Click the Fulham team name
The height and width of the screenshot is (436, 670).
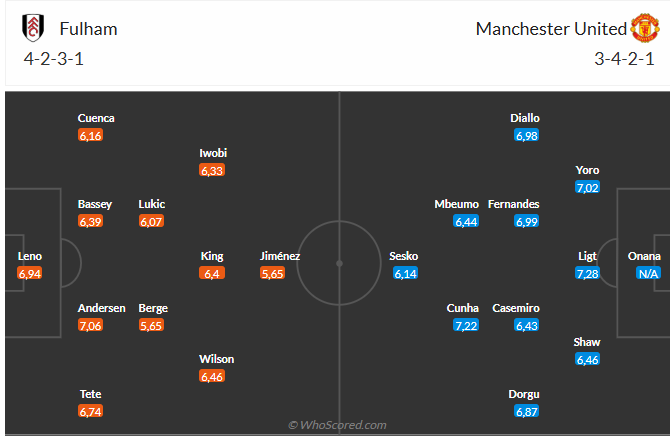[88, 28]
